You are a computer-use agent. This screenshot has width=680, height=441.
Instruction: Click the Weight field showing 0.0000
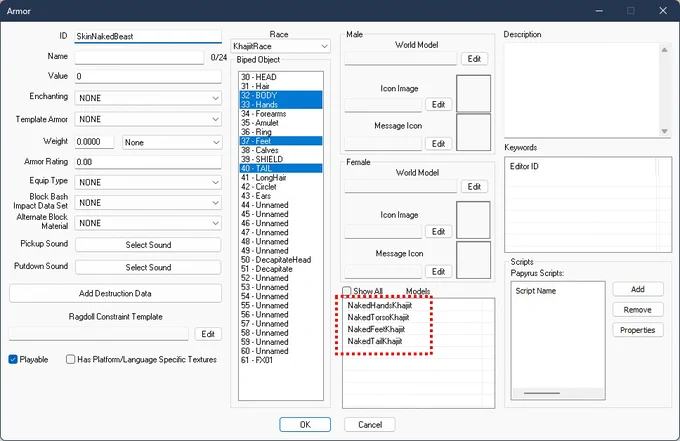[x=94, y=142]
